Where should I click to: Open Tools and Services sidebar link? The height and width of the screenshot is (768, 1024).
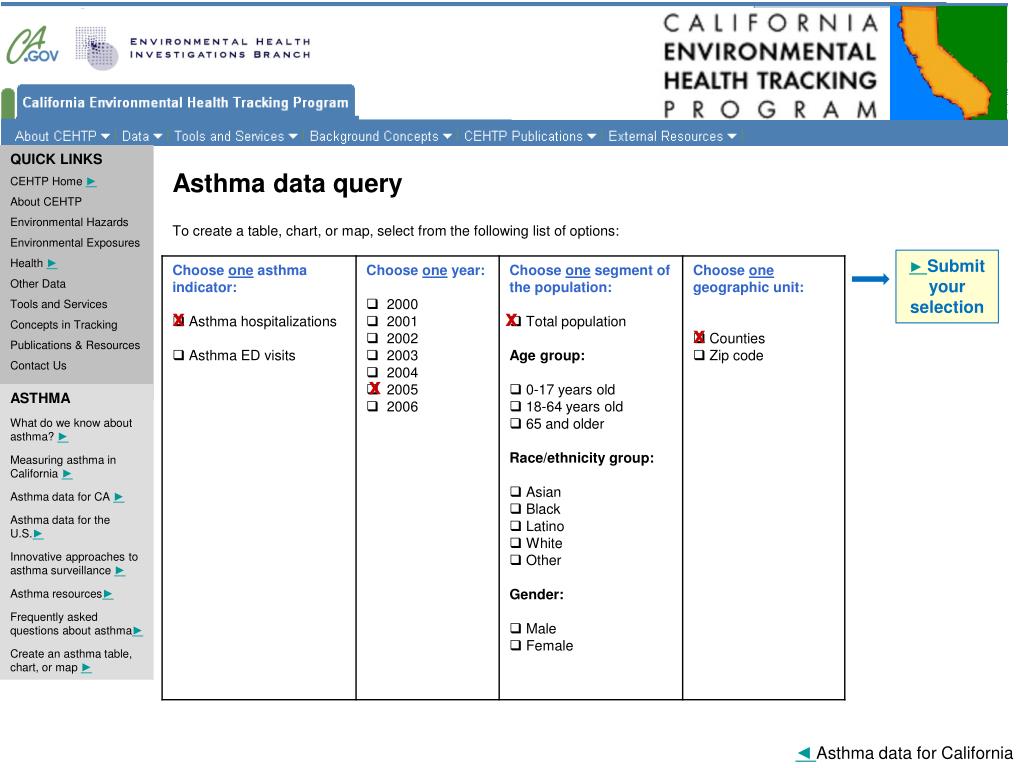[x=59, y=304]
